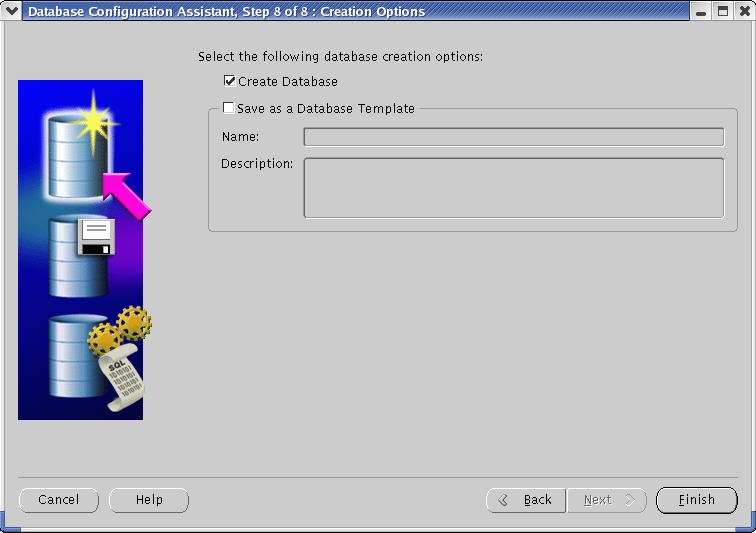Enable Save as a Database Template
The image size is (756, 533).
tap(229, 108)
